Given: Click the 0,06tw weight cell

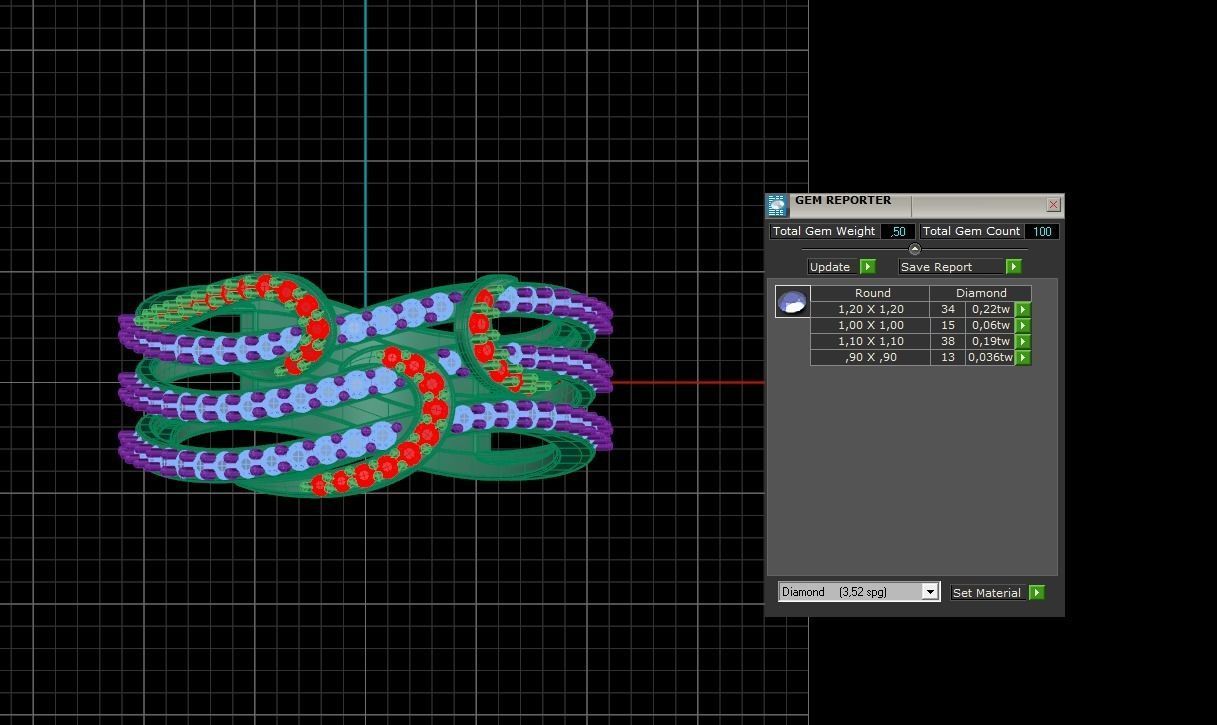Looking at the screenshot, I should (x=990, y=325).
